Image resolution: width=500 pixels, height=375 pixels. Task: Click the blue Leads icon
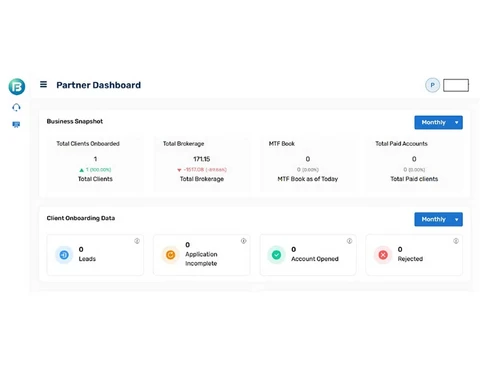64,255
